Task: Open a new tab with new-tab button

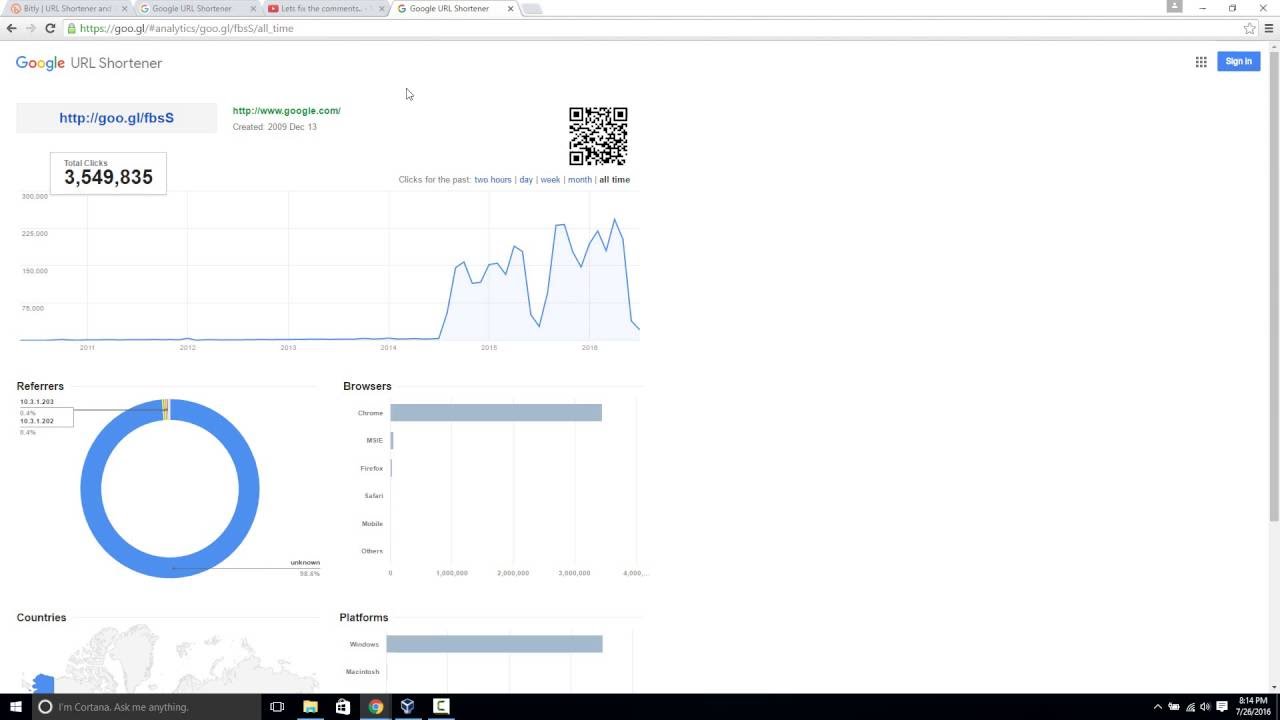Action: point(532,9)
